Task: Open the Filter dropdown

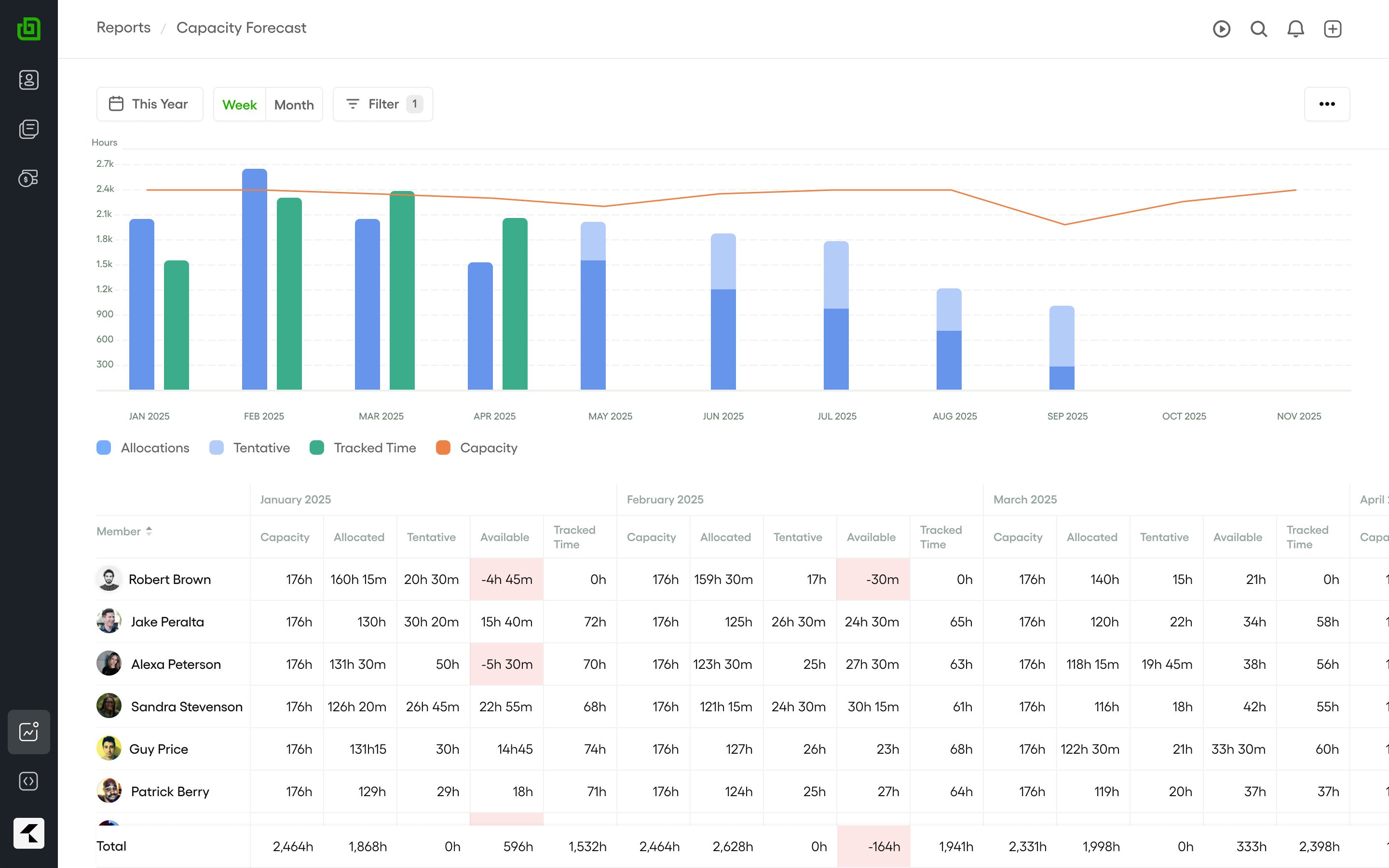Action: (383, 104)
